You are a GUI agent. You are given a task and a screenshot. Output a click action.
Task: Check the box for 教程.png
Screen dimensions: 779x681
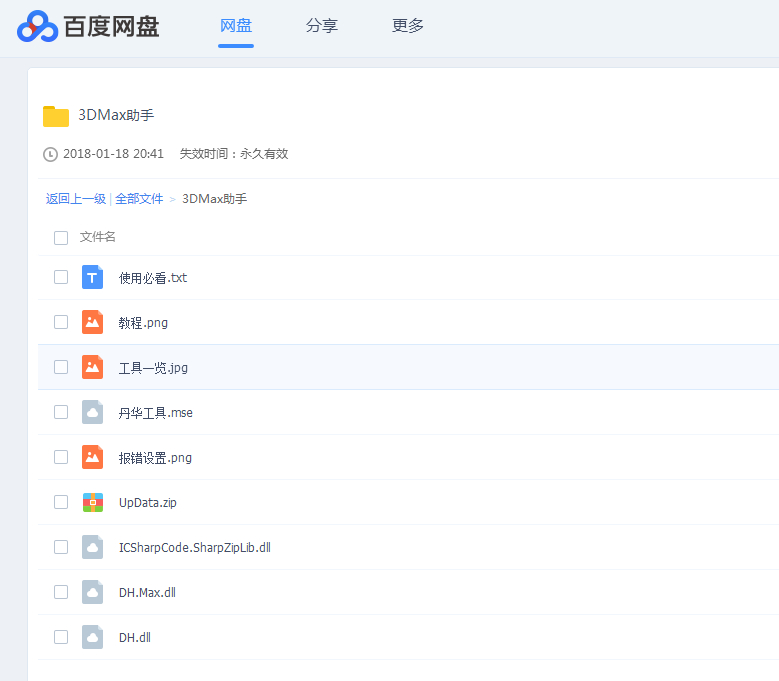click(61, 322)
